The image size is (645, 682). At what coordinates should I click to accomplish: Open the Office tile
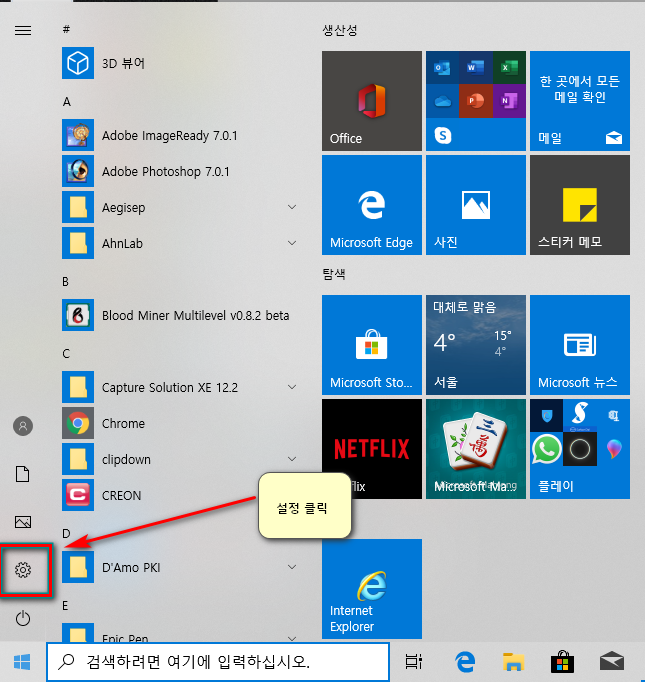[x=372, y=101]
